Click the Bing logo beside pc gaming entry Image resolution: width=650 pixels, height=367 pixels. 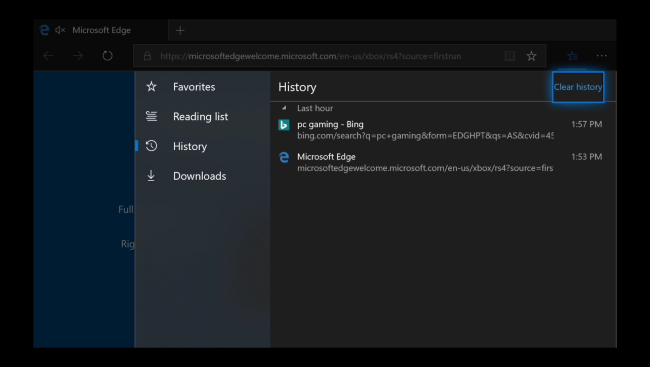click(284, 124)
